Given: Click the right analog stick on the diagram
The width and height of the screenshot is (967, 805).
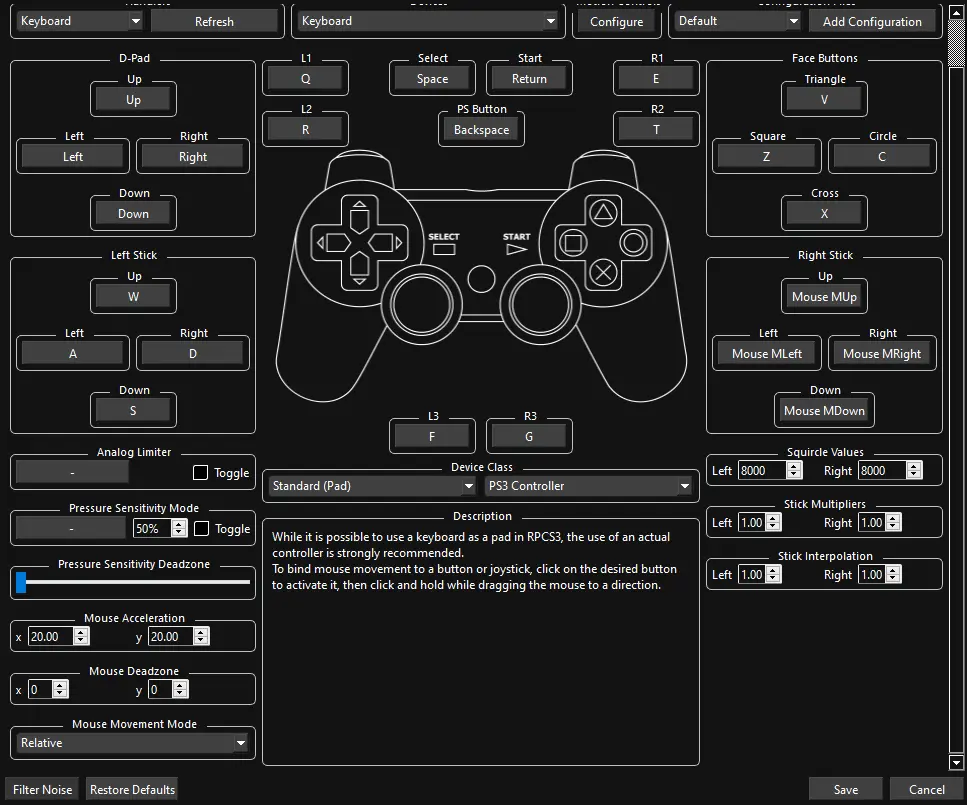Looking at the screenshot, I should pyautogui.click(x=540, y=305).
